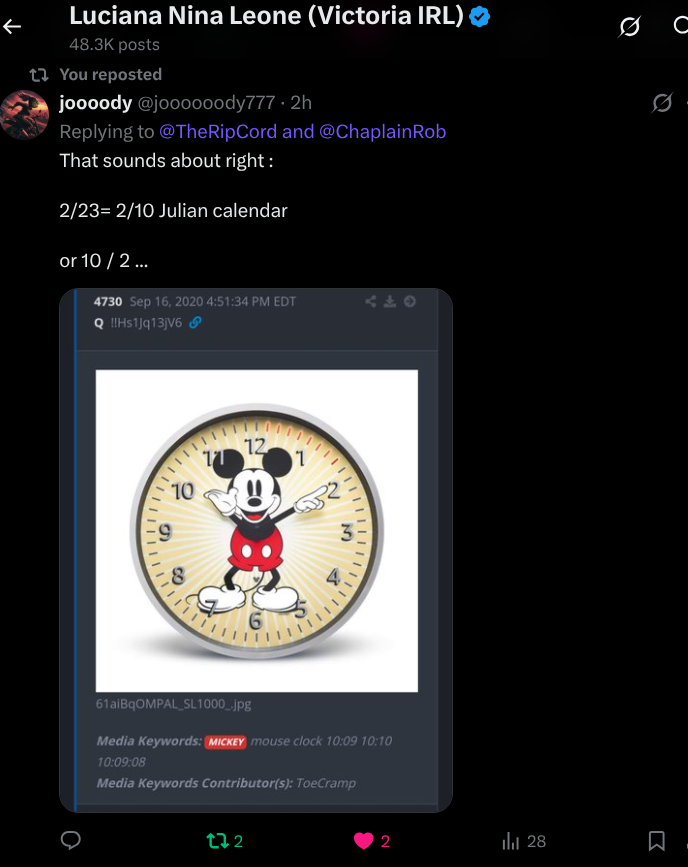
Task: Open the Grok icon in profile header
Action: (629, 26)
